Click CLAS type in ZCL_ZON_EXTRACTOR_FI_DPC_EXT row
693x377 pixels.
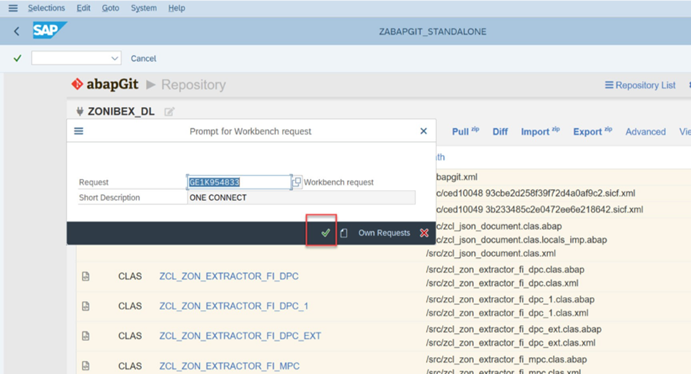tap(130, 336)
